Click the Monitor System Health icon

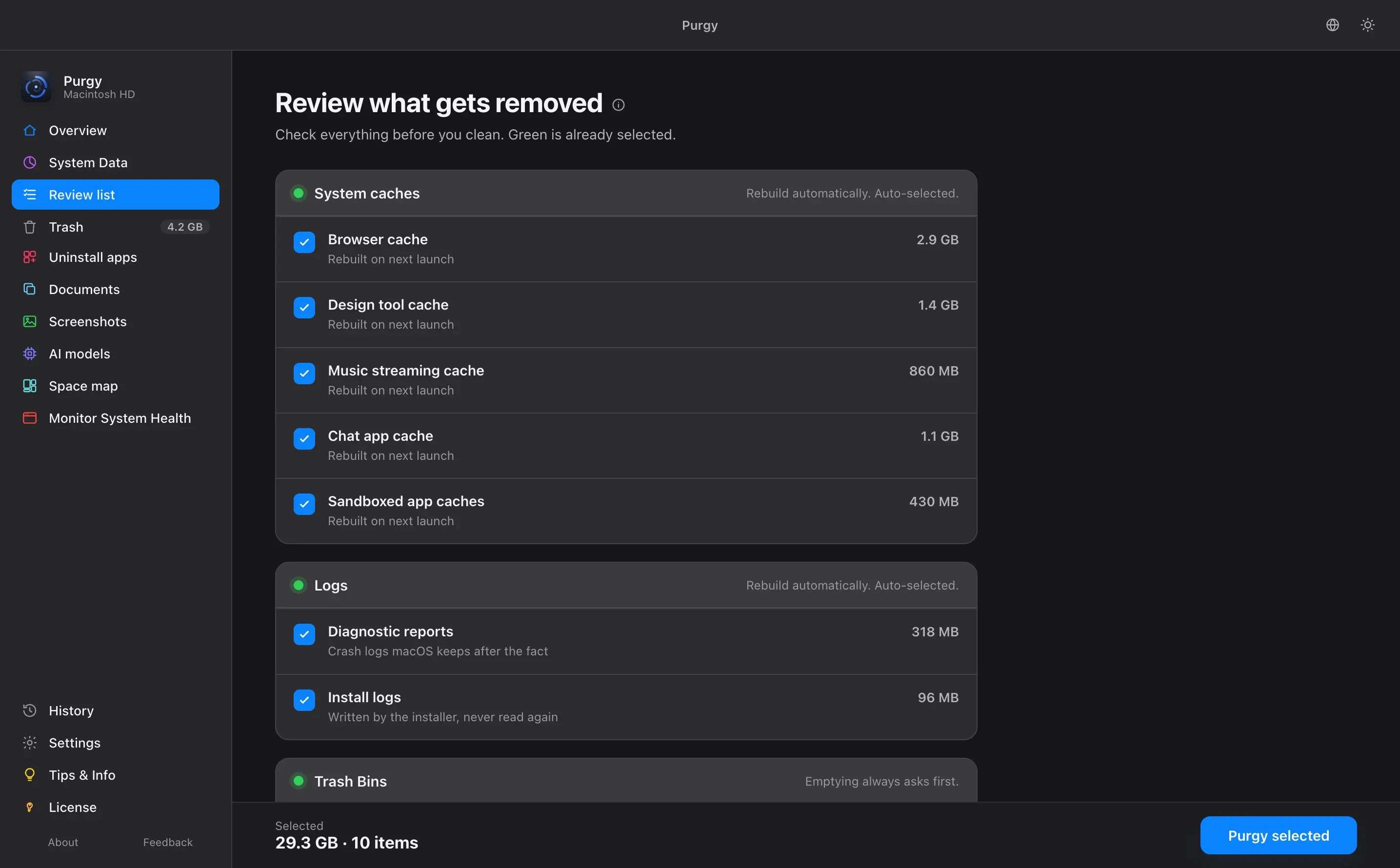[x=30, y=418]
